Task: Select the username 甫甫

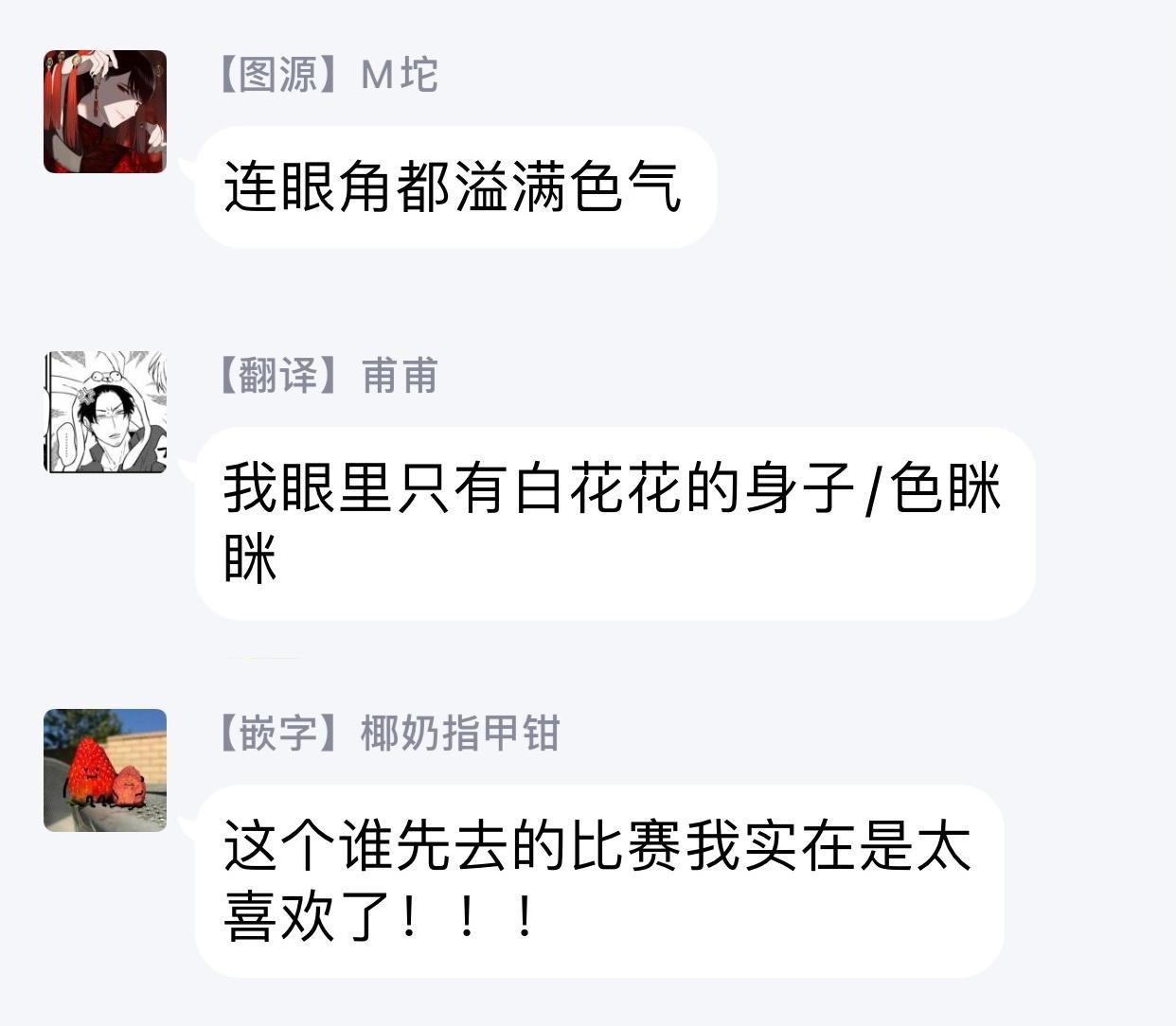Action: tap(401, 376)
